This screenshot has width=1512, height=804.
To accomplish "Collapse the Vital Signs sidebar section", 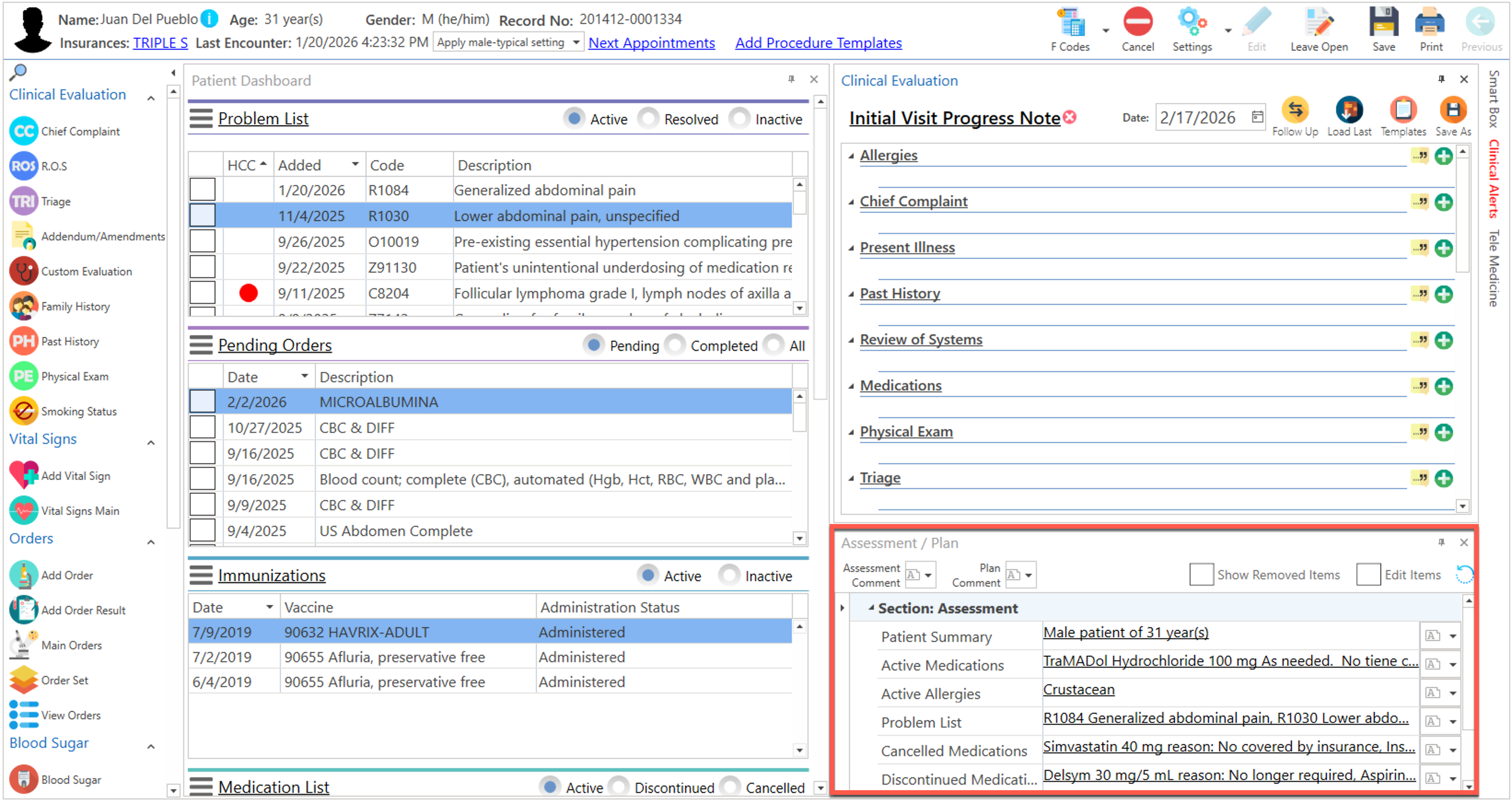I will pyautogui.click(x=151, y=443).
